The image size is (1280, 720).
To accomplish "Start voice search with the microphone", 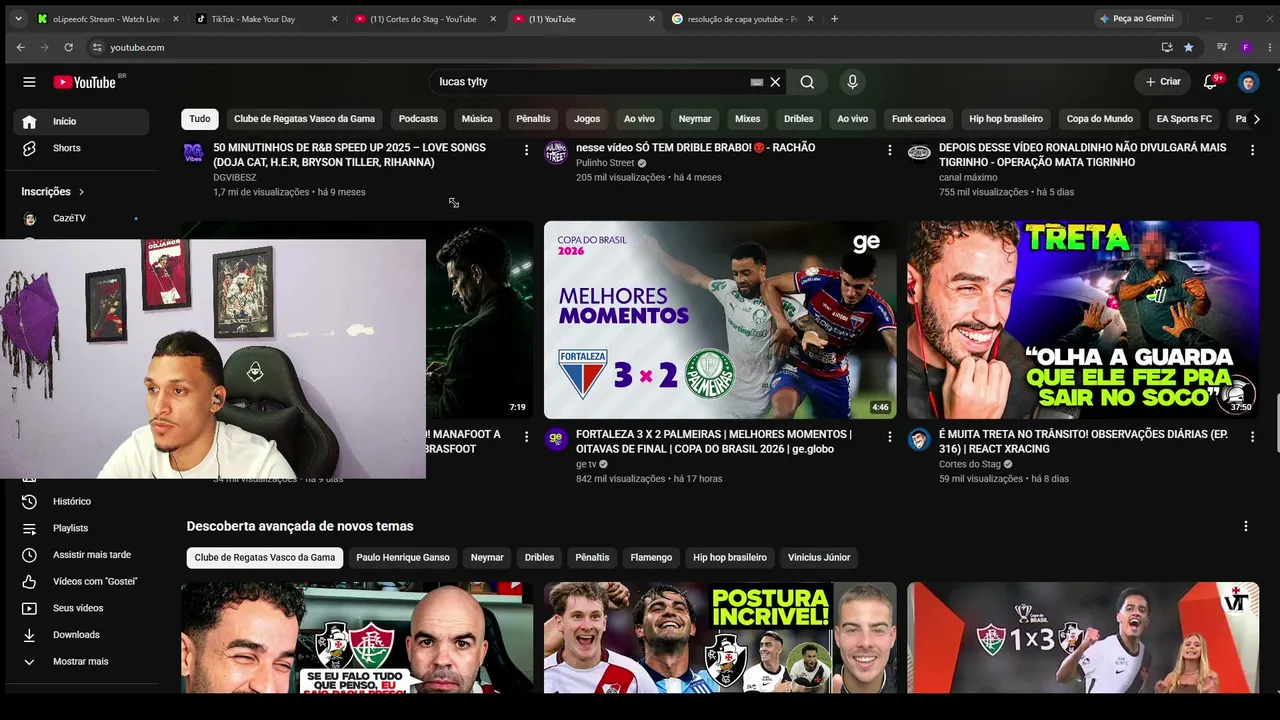I will [852, 82].
